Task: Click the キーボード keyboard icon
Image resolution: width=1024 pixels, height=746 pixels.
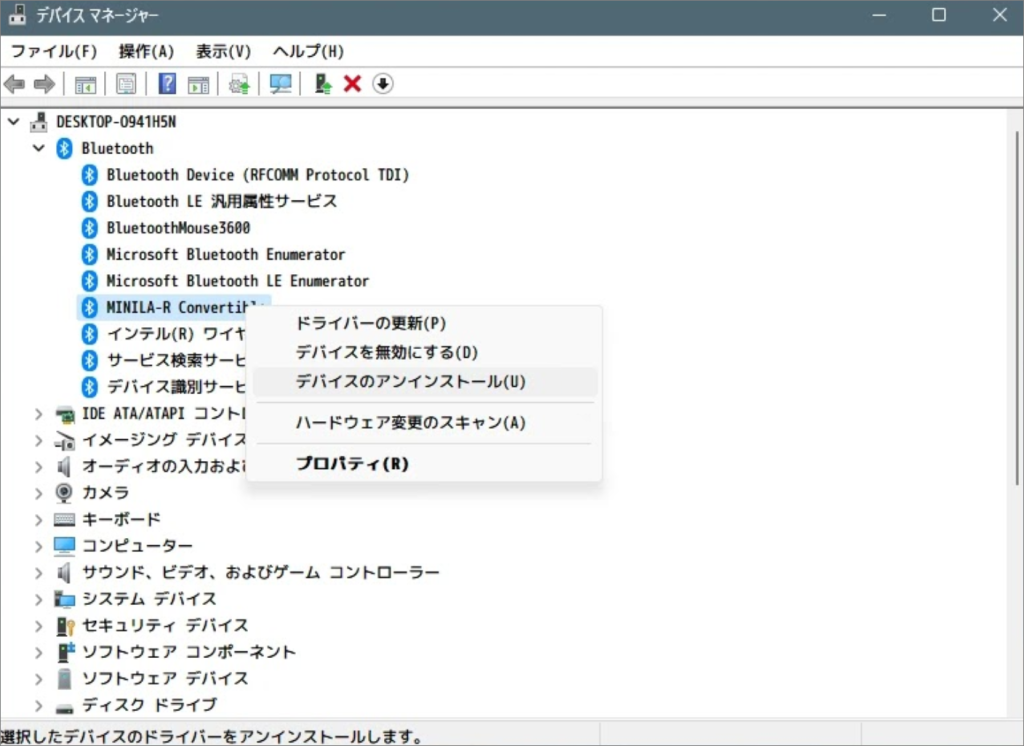Action: pyautogui.click(x=64, y=519)
